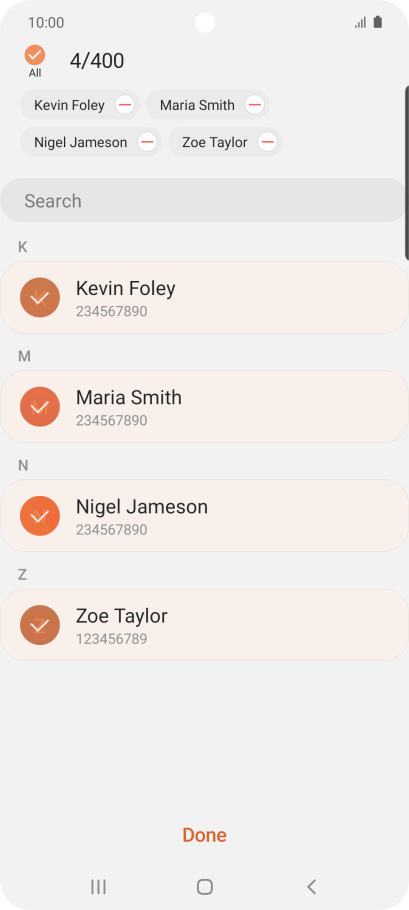
Task: Toggle the All contacts checkbox
Action: (x=35, y=56)
